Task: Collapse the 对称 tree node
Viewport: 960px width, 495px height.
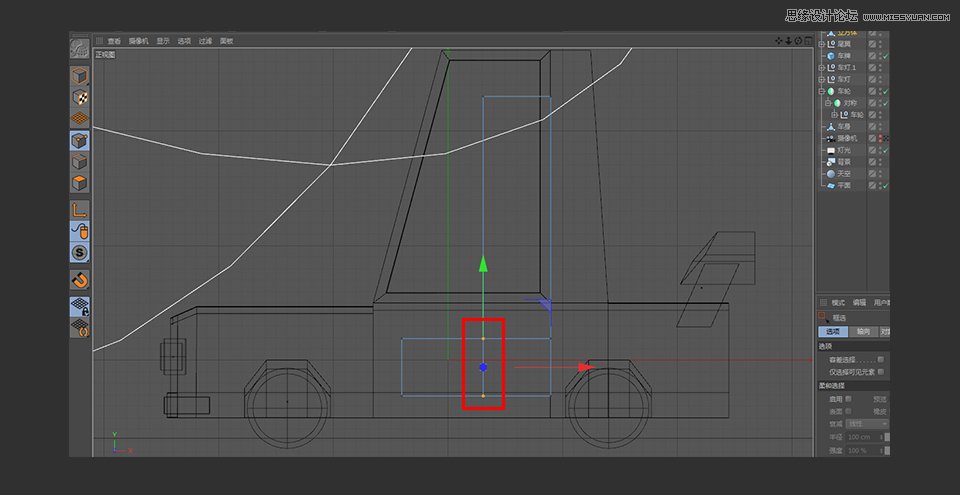Action: pyautogui.click(x=828, y=103)
